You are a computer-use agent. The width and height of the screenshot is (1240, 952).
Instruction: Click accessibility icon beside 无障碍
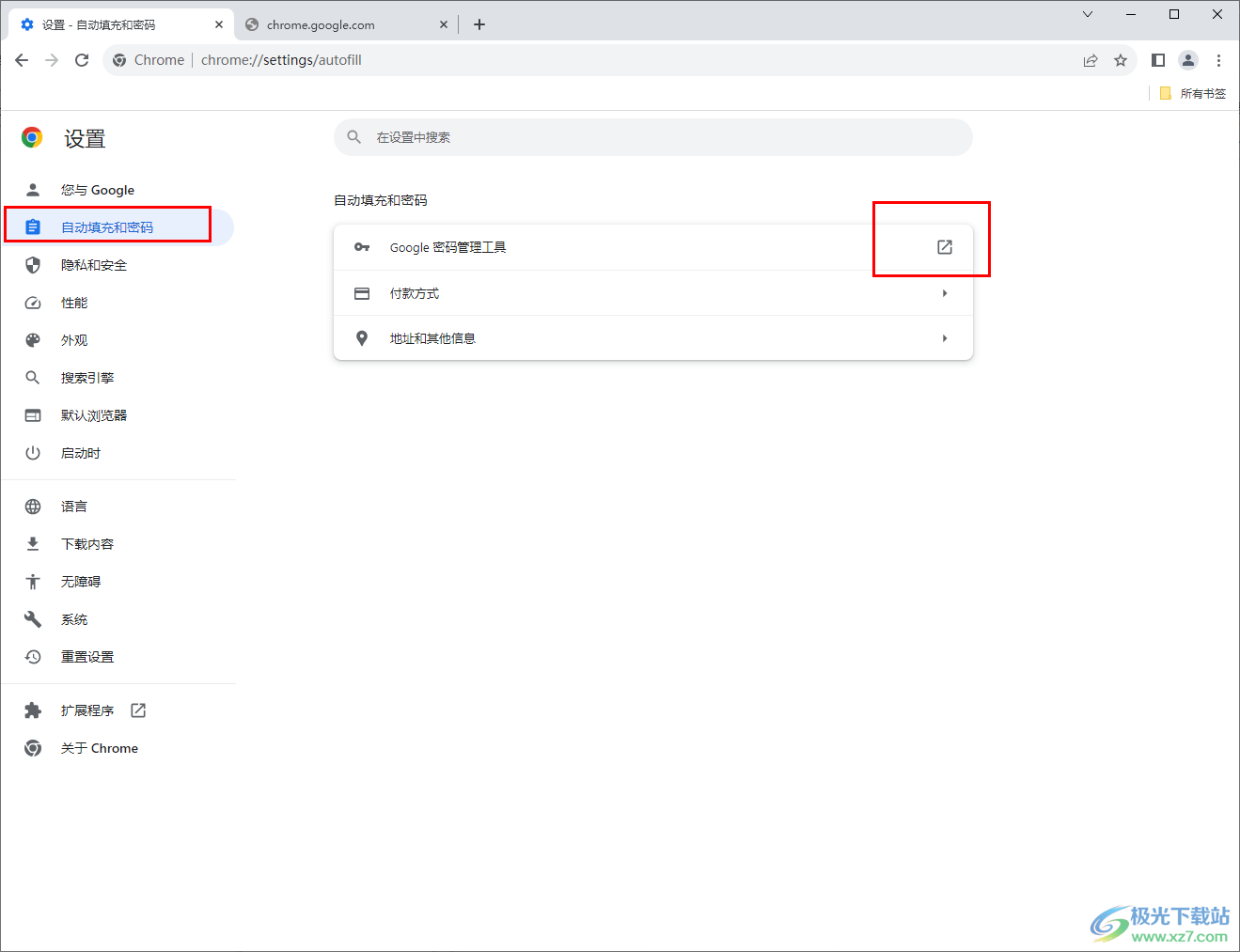point(33,582)
